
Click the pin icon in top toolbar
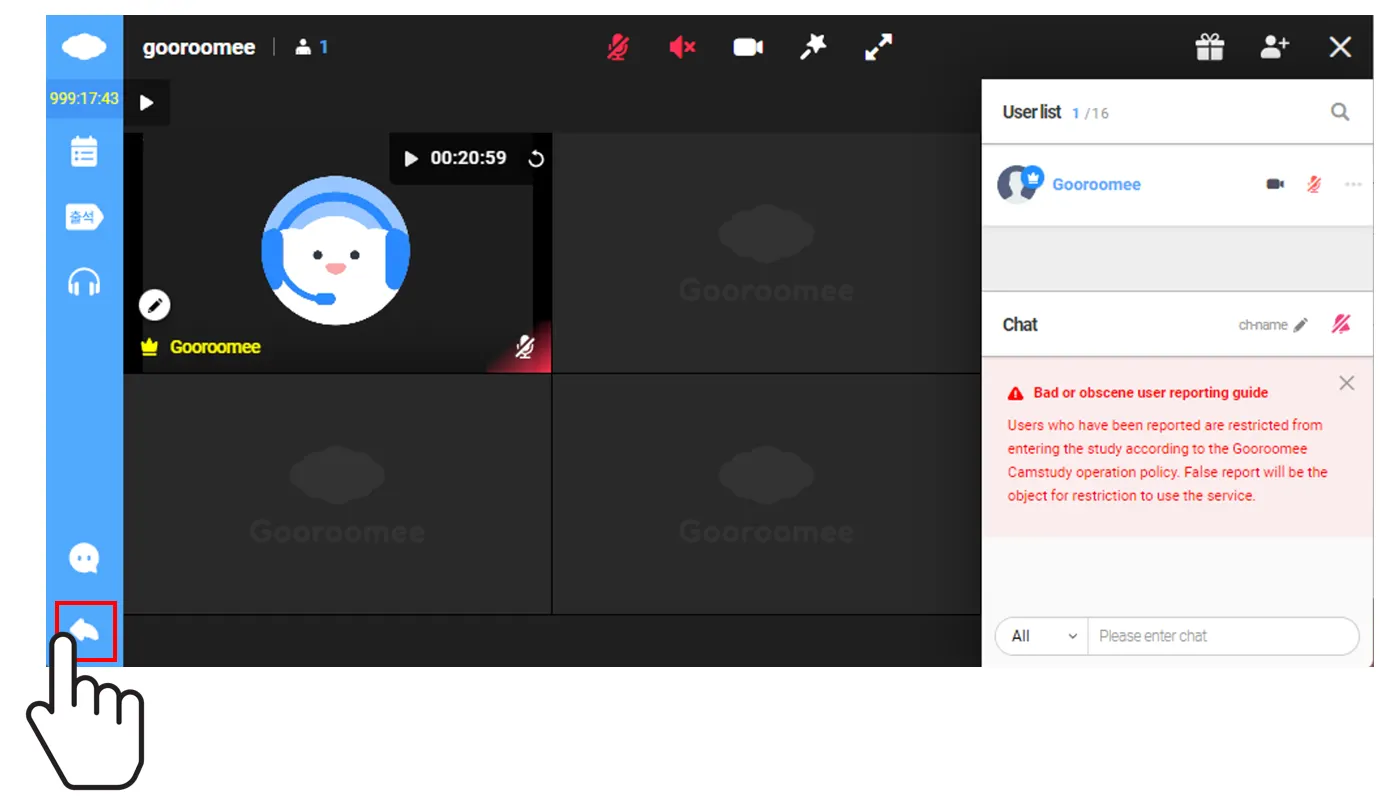[813, 46]
